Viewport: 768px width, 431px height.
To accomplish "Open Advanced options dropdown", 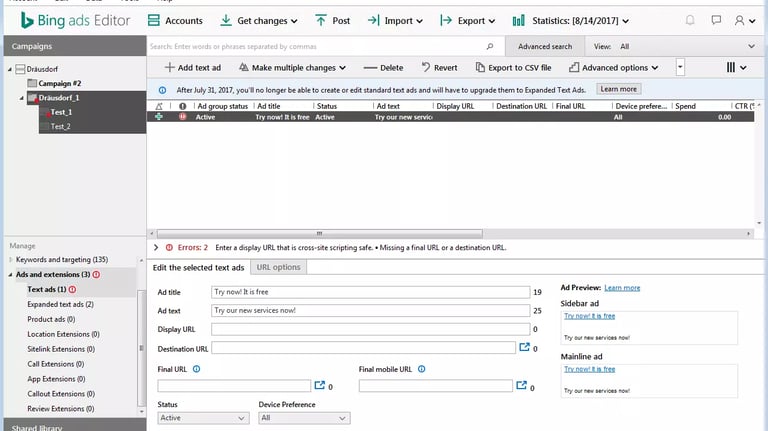I will [x=613, y=68].
